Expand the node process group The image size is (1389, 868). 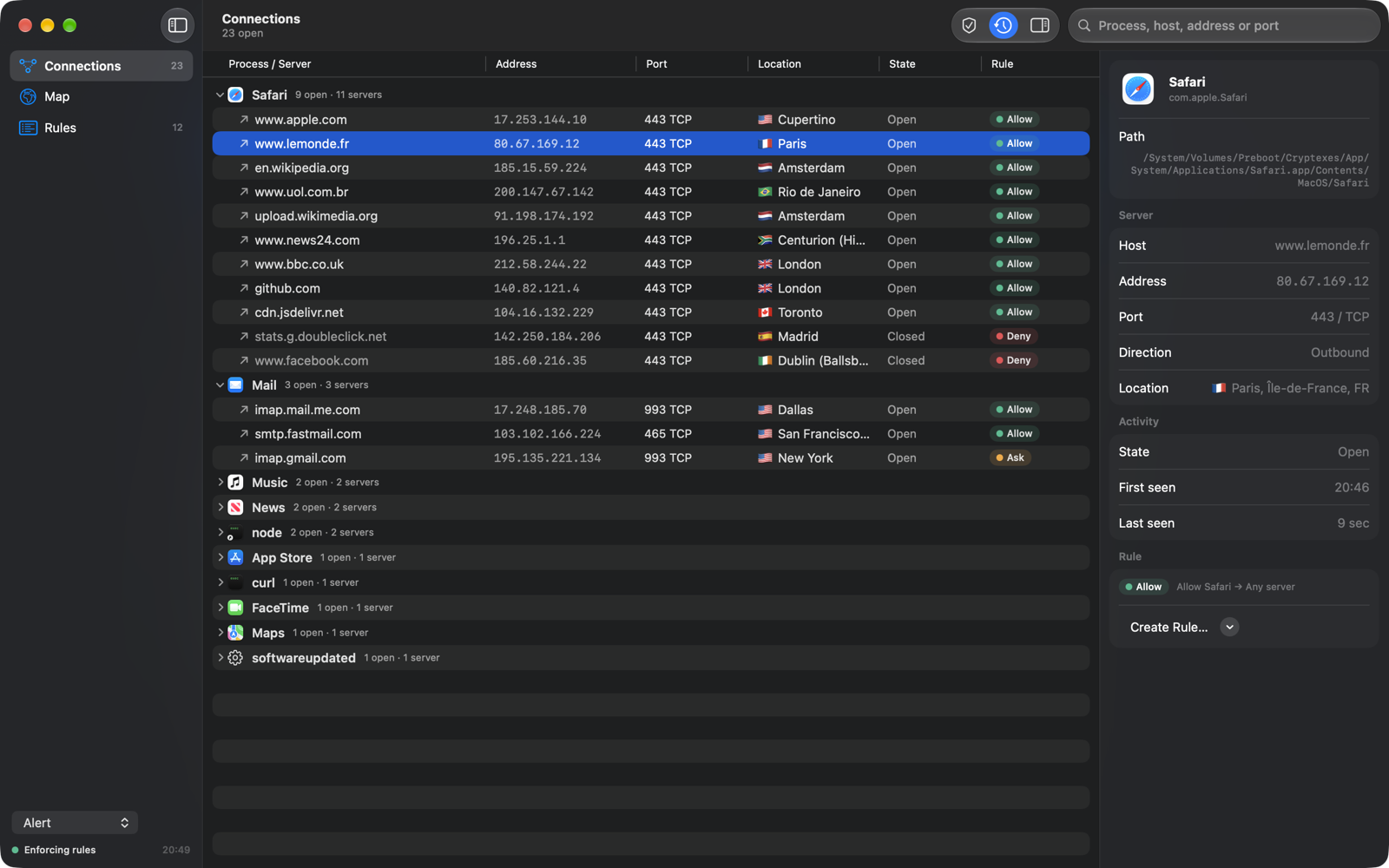[220, 532]
